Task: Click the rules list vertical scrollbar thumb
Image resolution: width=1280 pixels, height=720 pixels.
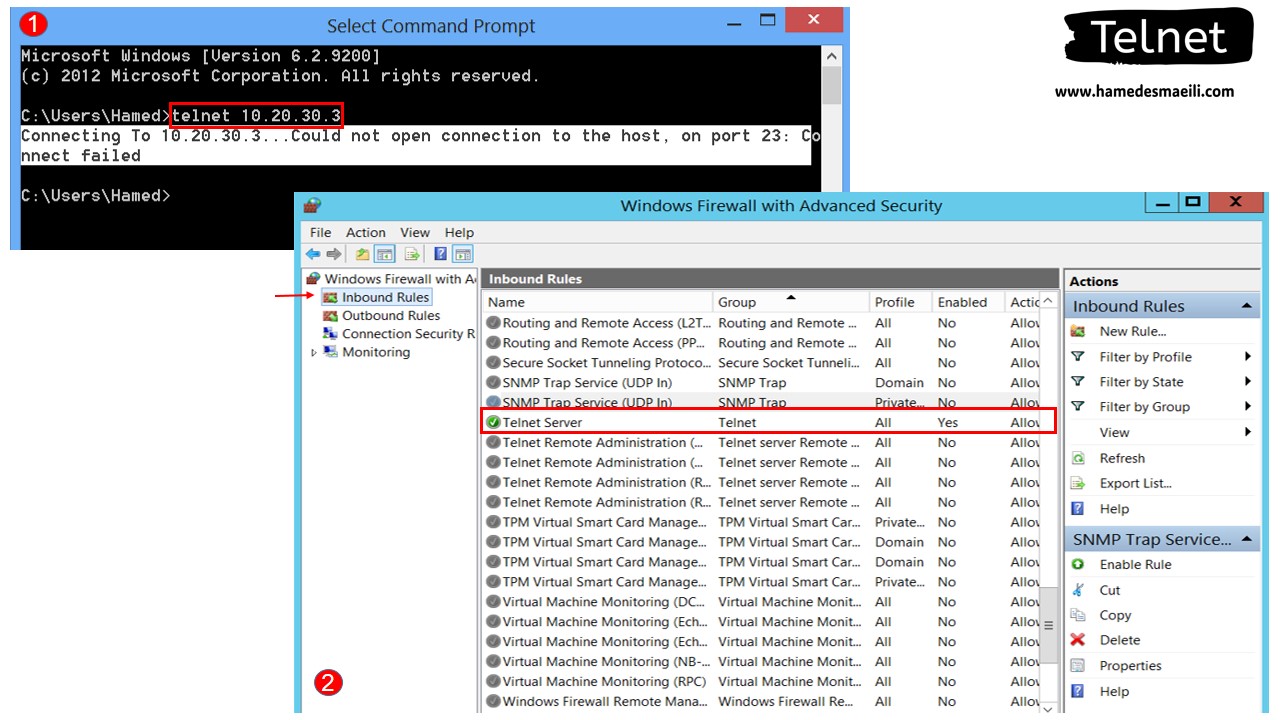Action: pyautogui.click(x=1048, y=626)
